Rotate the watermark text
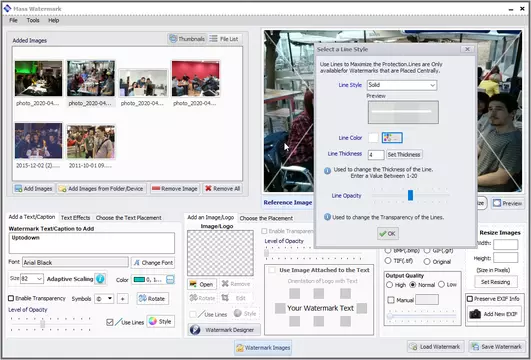 [153, 299]
